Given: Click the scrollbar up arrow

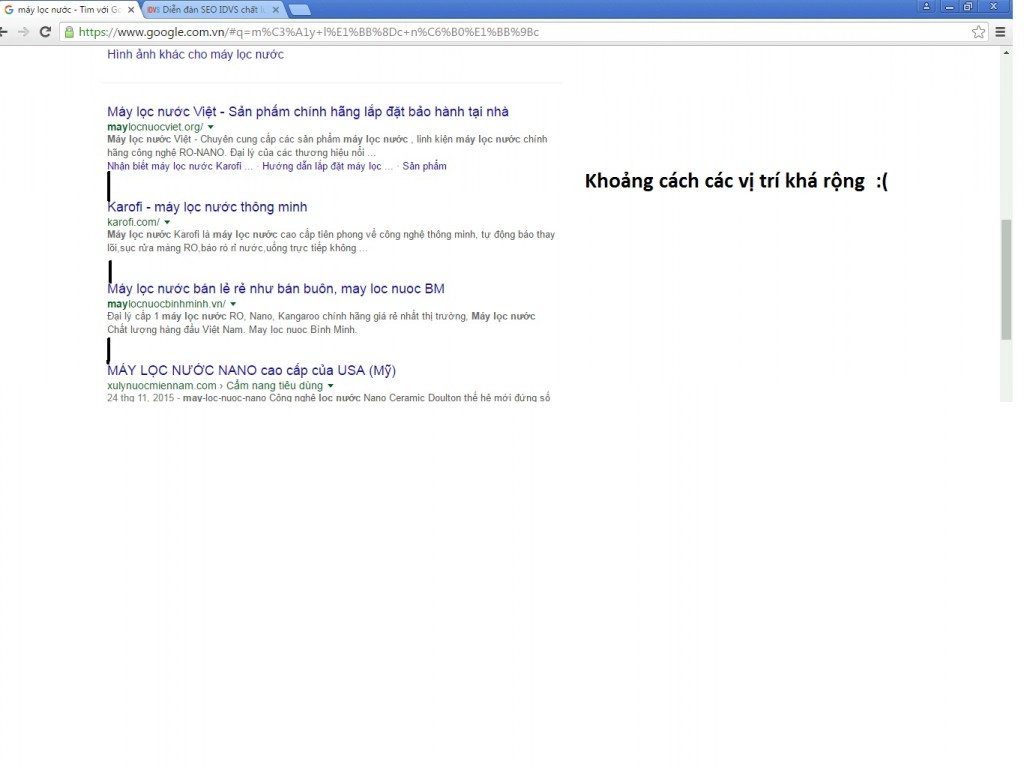Looking at the screenshot, I should [1006, 52].
